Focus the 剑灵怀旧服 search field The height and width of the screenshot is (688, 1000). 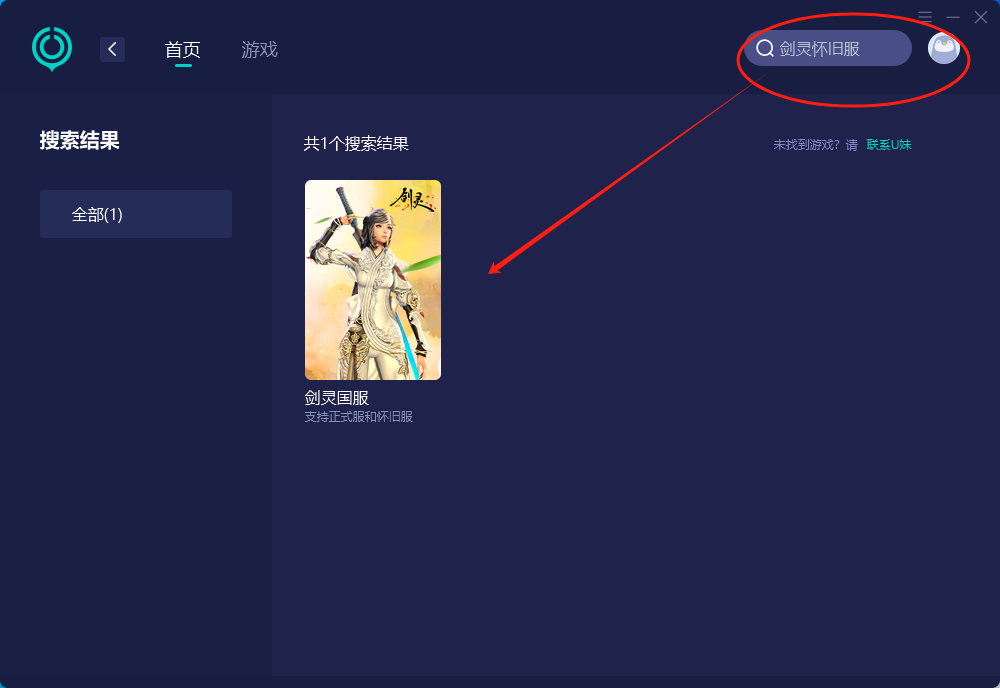[x=828, y=48]
